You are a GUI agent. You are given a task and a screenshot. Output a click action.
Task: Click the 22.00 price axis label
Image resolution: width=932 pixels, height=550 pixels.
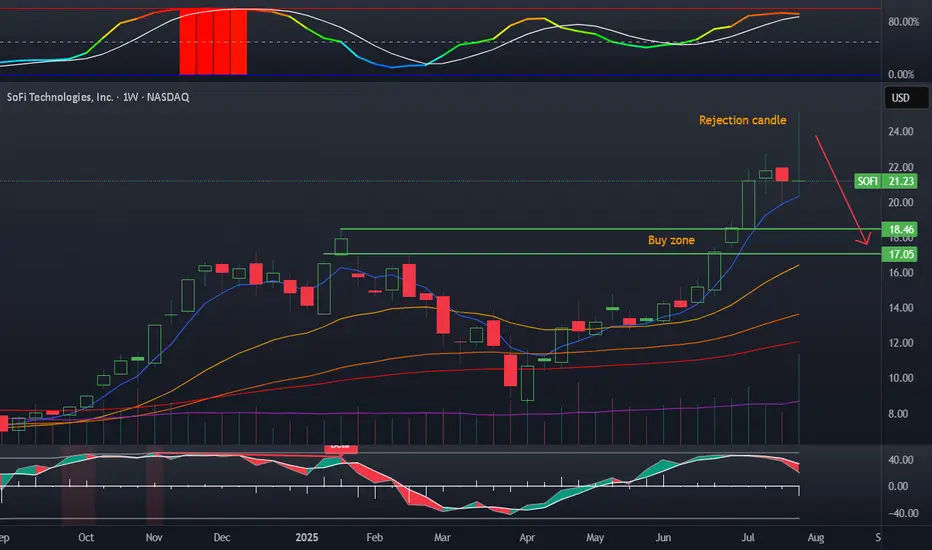[900, 167]
